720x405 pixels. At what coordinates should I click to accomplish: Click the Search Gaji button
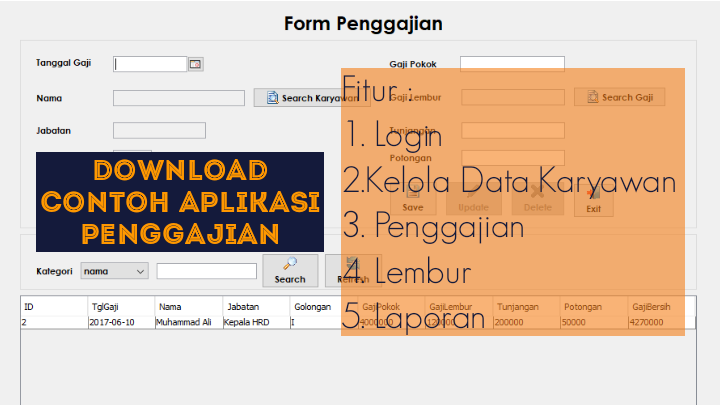click(x=619, y=97)
